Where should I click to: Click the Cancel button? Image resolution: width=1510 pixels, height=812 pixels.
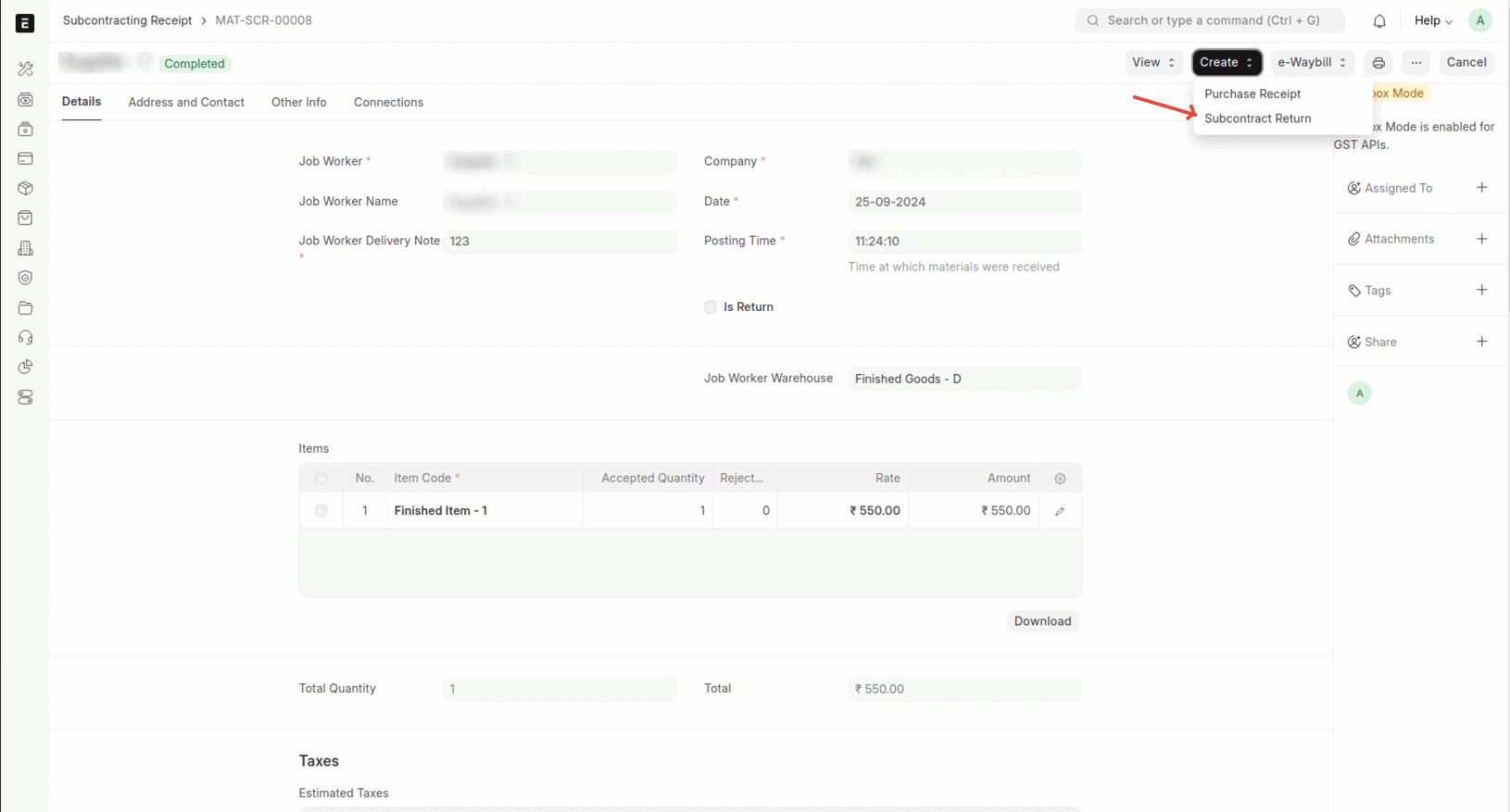pyautogui.click(x=1466, y=63)
